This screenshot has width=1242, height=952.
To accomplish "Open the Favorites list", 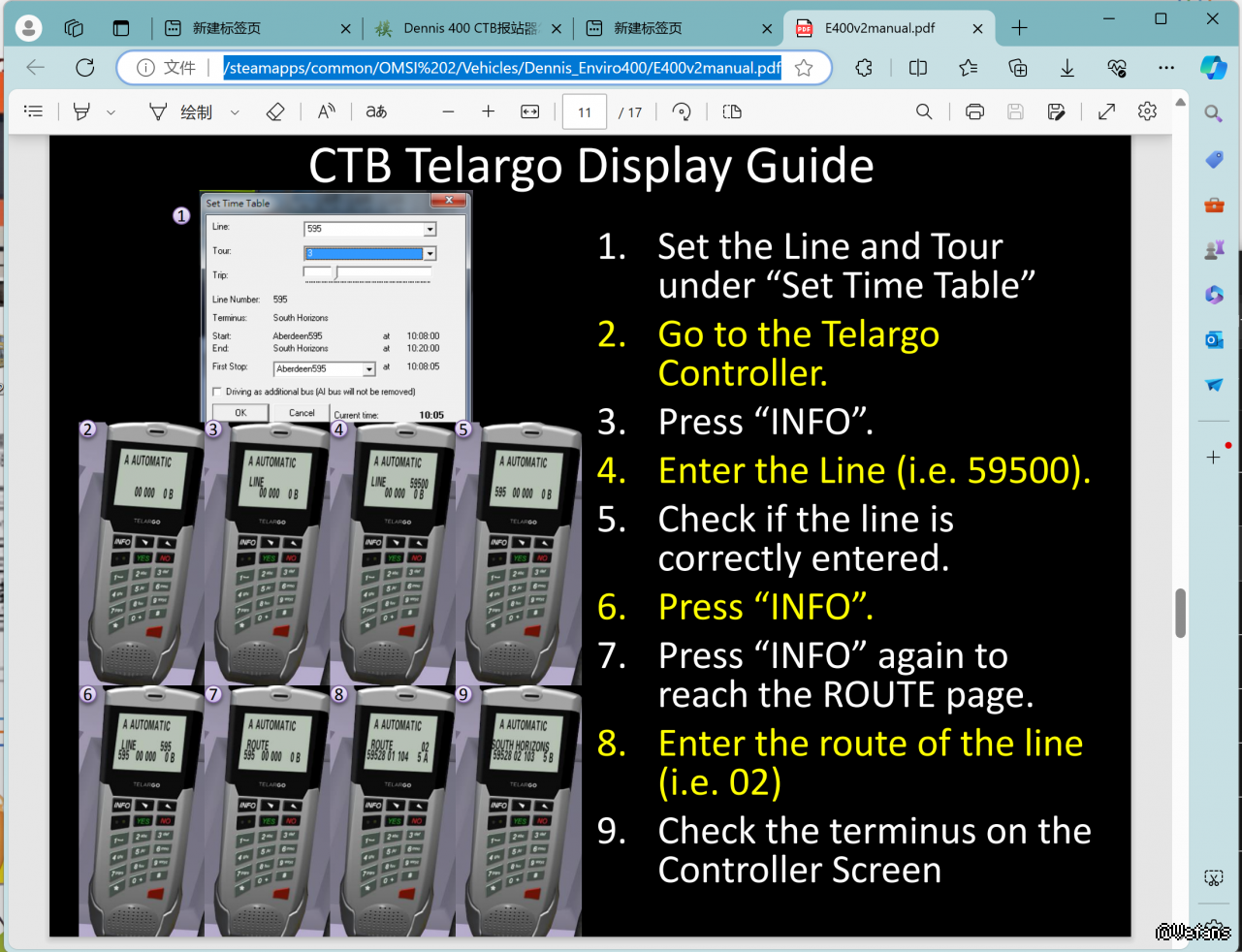I will click(x=968, y=67).
